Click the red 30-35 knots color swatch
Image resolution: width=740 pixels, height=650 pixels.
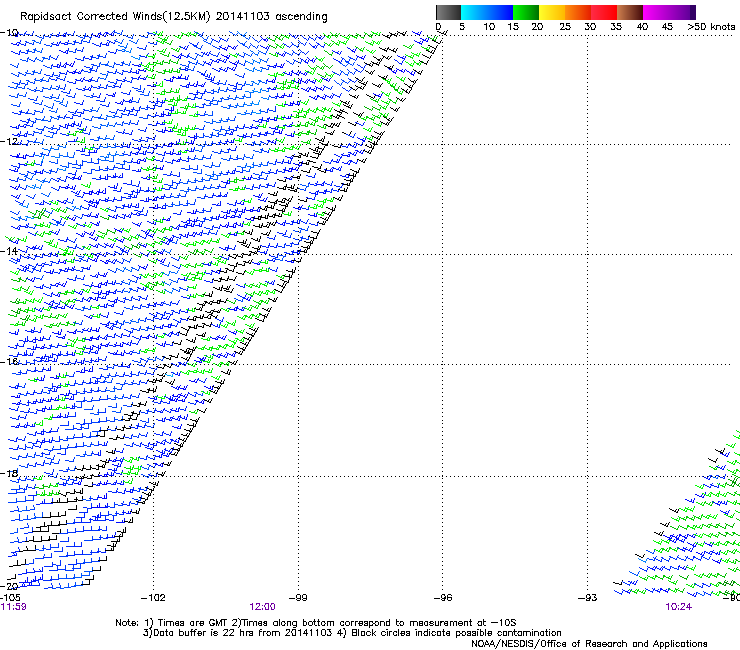click(604, 12)
